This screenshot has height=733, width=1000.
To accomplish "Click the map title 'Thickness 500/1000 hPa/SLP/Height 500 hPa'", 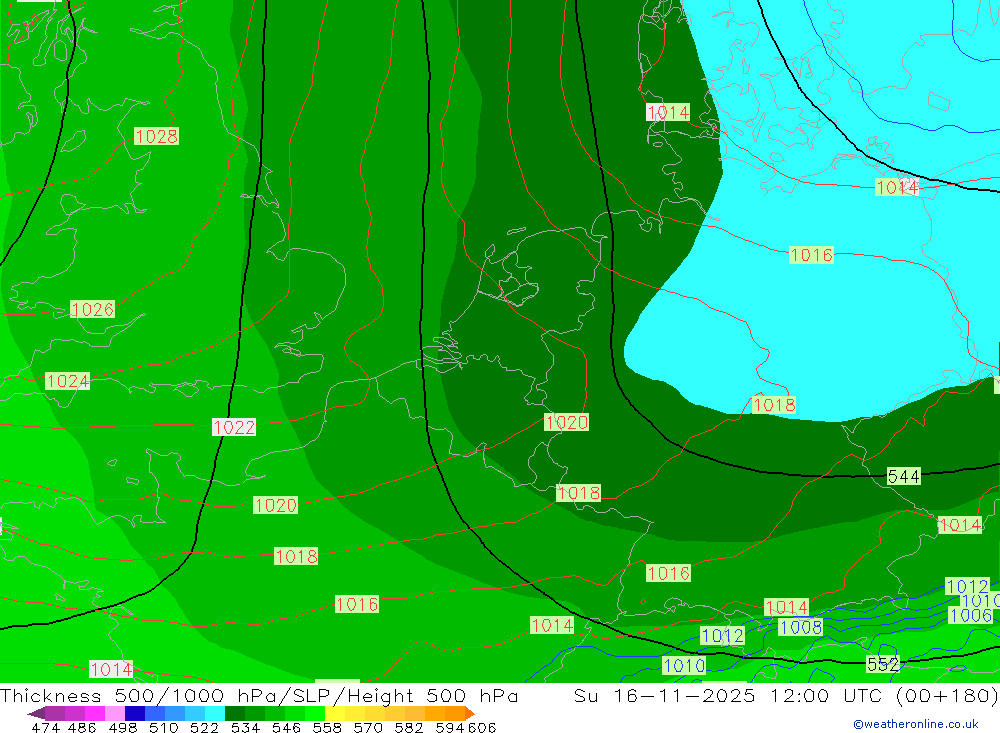I will (x=259, y=695).
